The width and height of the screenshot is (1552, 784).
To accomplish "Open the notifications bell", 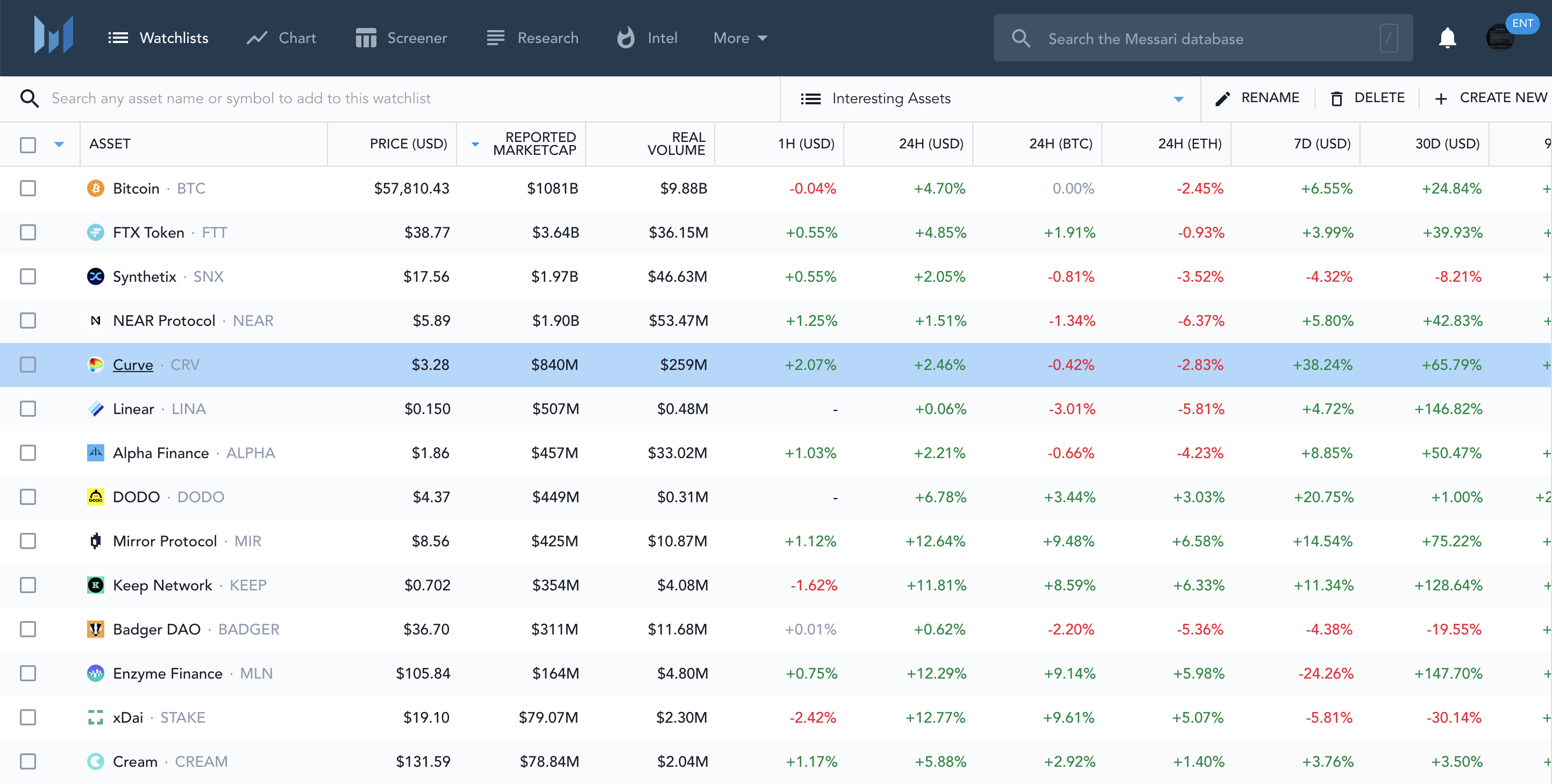I will pyautogui.click(x=1447, y=38).
